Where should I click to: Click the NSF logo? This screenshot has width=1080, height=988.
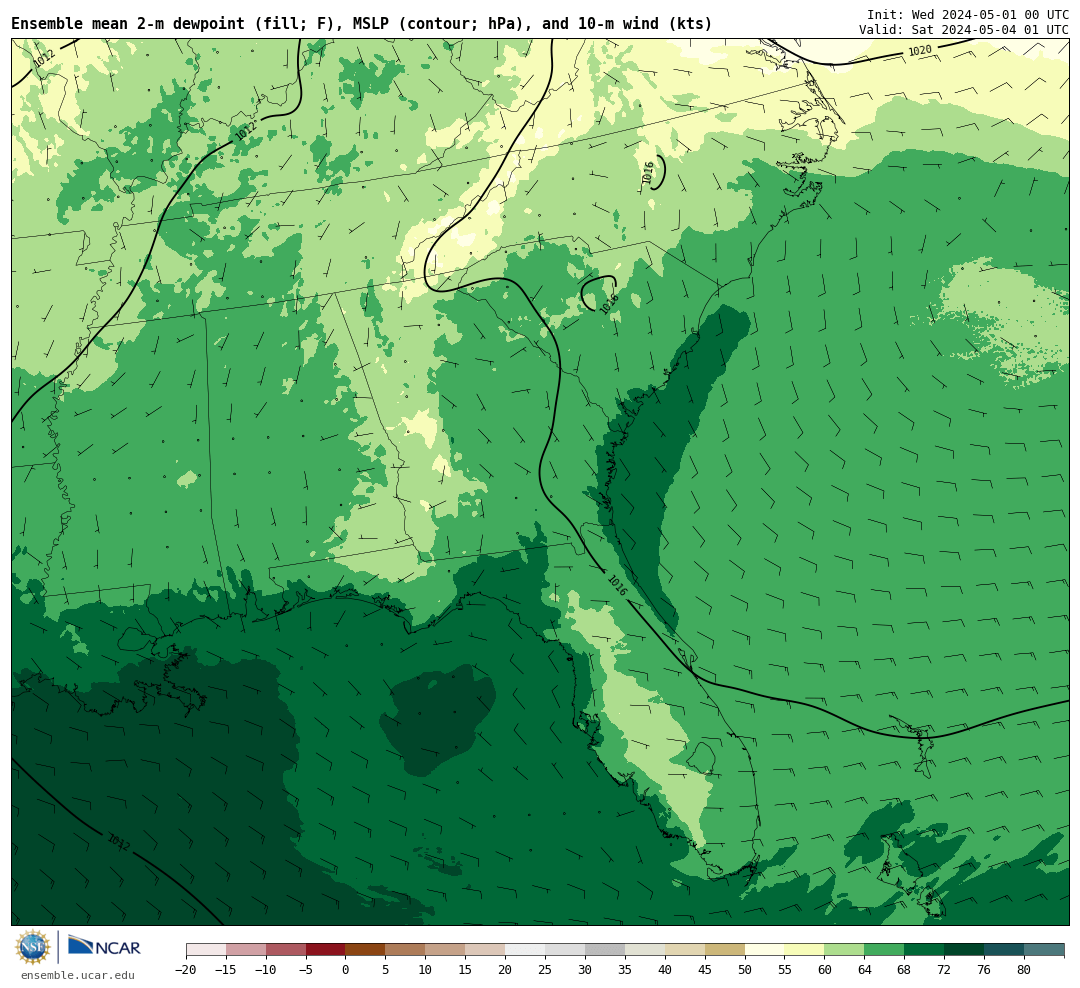point(33,947)
